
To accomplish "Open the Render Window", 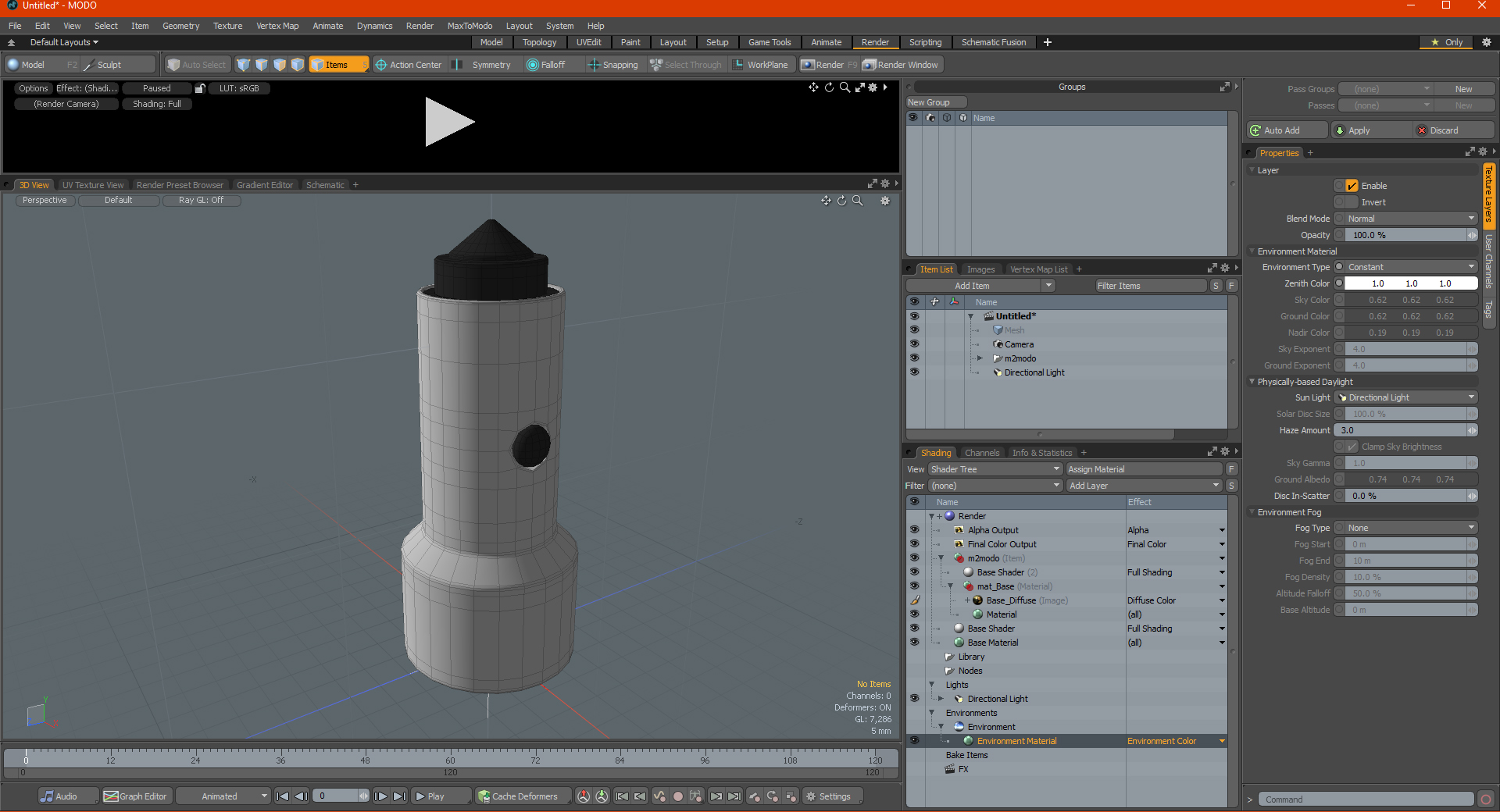I will (901, 65).
